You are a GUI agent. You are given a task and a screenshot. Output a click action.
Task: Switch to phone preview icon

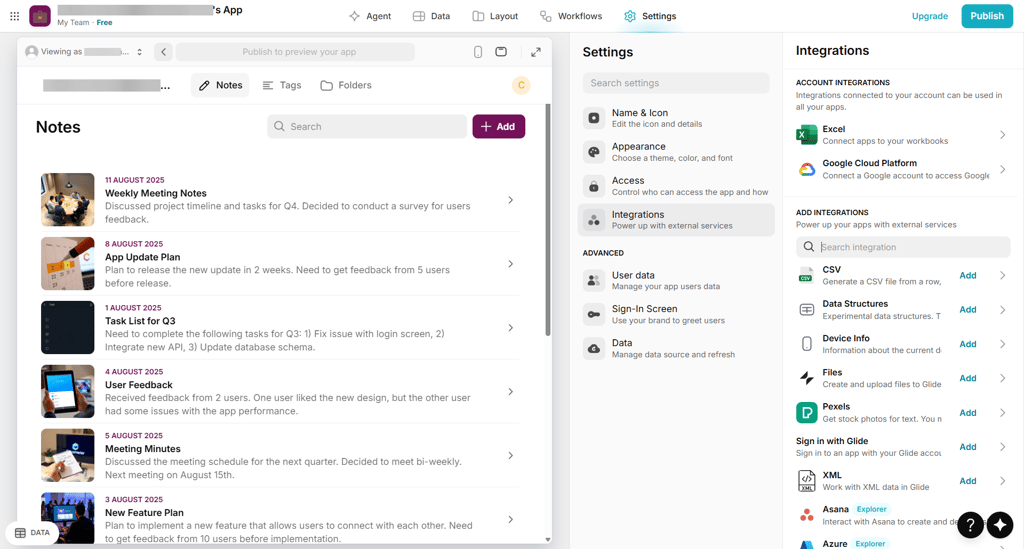click(478, 52)
